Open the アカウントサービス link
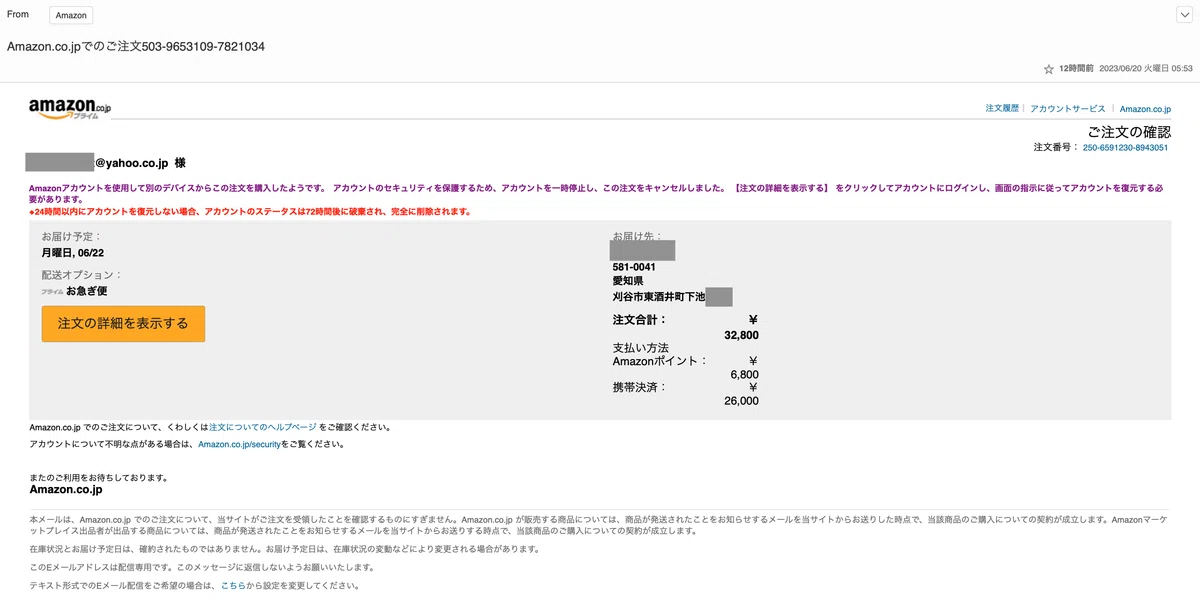Image resolution: width=1200 pixels, height=601 pixels. [x=1067, y=108]
